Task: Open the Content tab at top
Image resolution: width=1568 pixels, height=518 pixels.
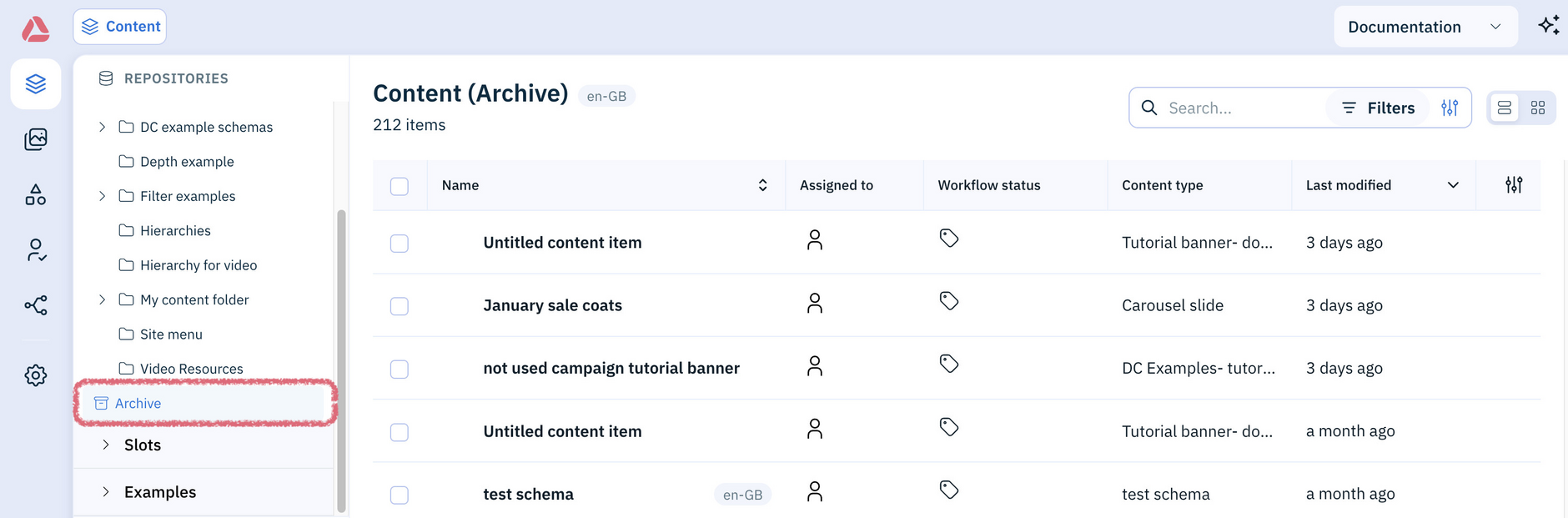Action: tap(120, 27)
